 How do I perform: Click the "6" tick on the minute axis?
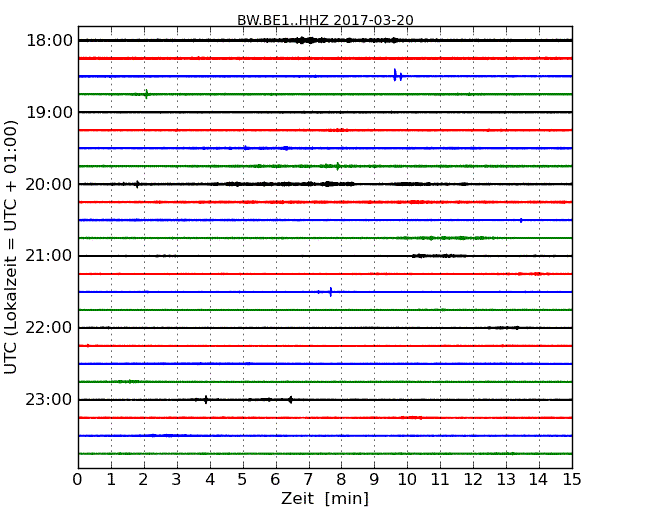tap(275, 479)
